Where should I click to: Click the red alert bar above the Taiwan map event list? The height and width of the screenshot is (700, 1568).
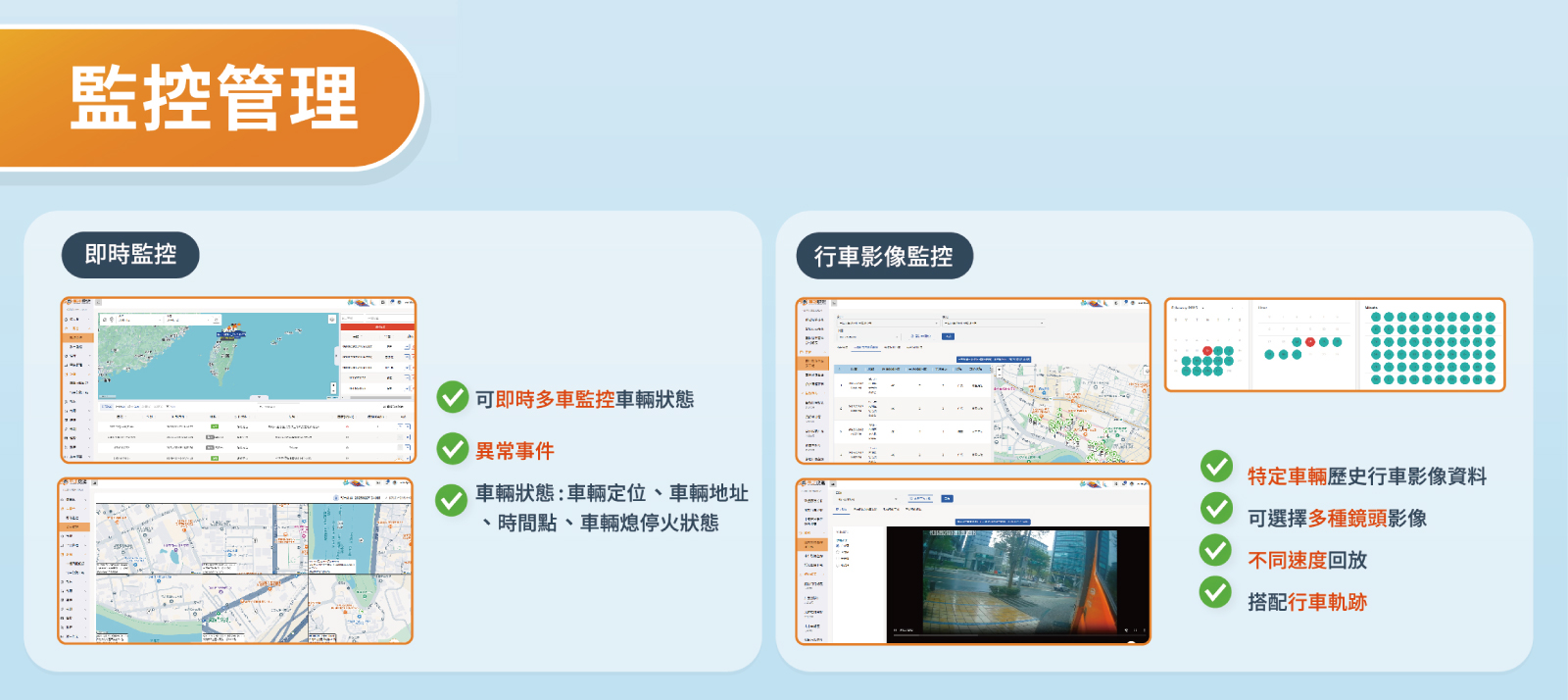point(378,327)
